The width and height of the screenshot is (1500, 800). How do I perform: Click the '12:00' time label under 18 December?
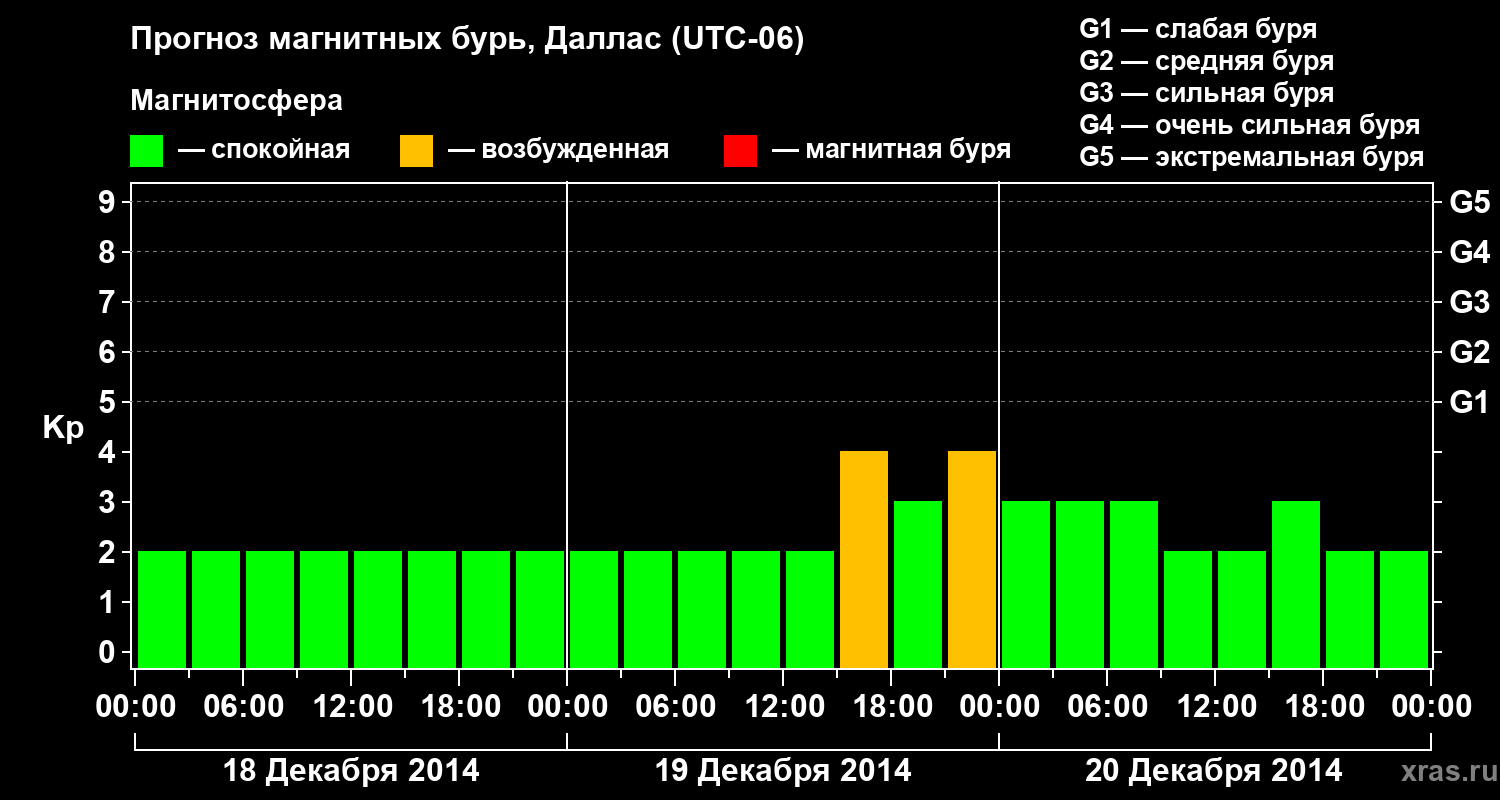pos(351,707)
